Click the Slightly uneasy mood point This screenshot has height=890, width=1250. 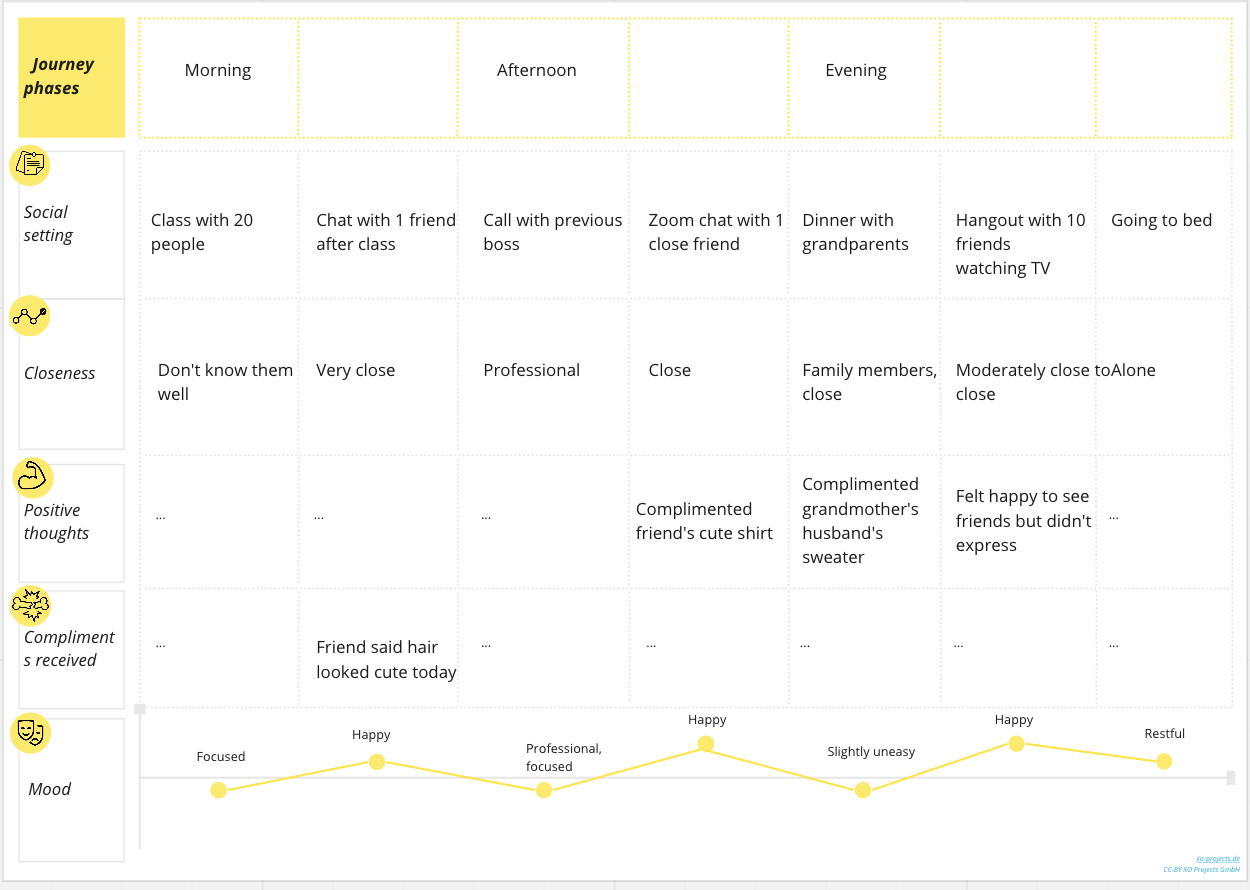(x=863, y=790)
